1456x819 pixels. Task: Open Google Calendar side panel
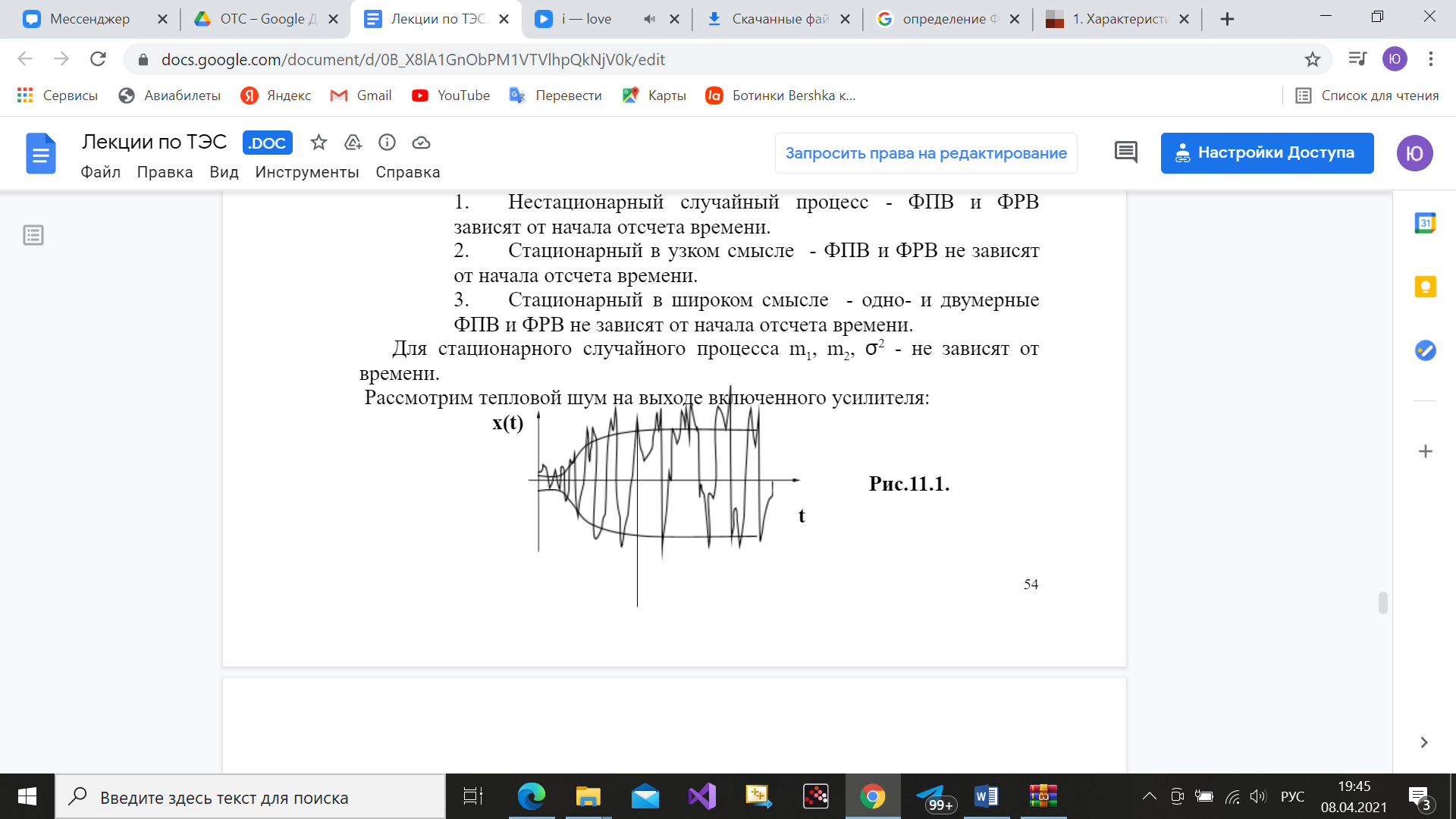tap(1426, 223)
